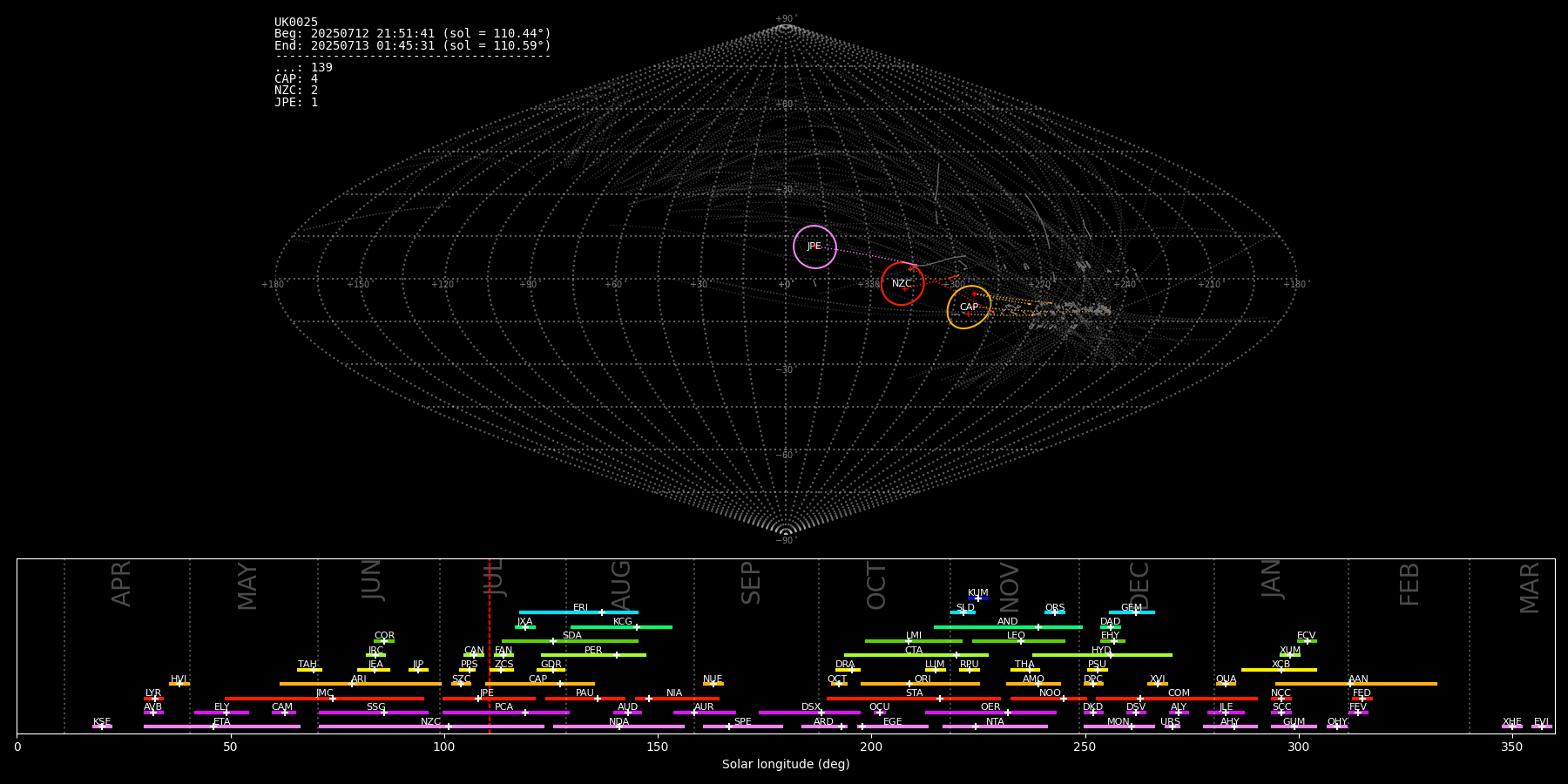
Task: Click the red JPE timeline bar
Action: pos(489,698)
